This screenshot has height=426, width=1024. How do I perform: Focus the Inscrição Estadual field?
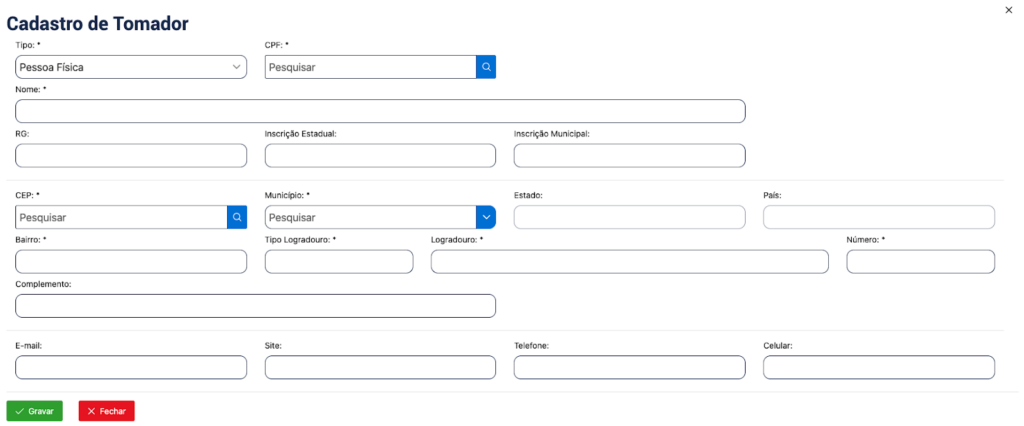(x=380, y=155)
